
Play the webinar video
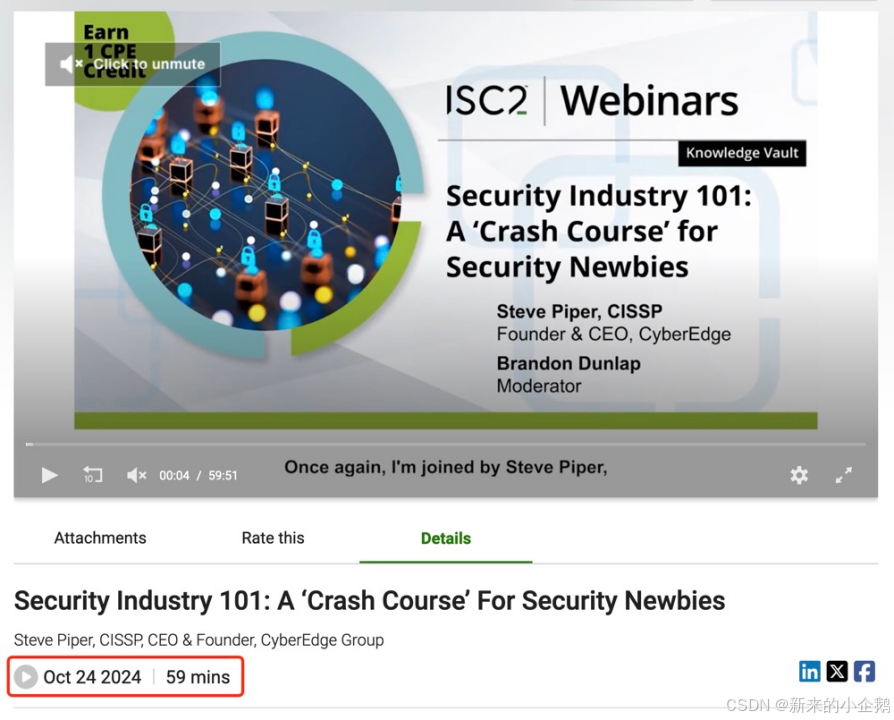[50, 475]
